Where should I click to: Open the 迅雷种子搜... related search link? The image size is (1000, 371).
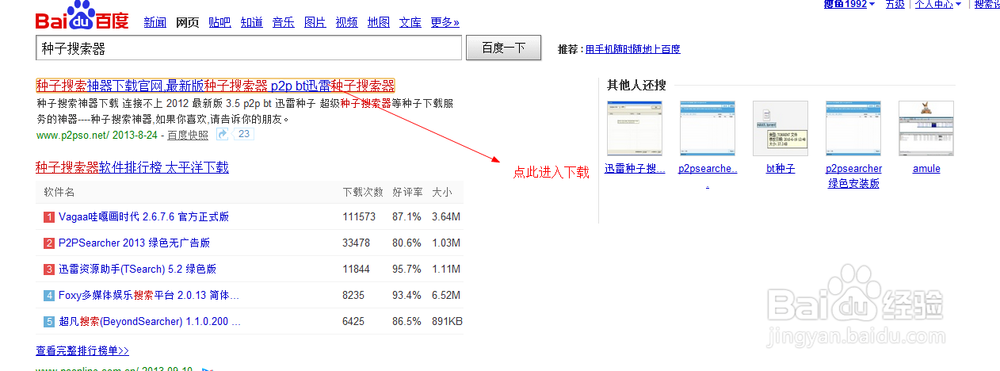pyautogui.click(x=635, y=169)
